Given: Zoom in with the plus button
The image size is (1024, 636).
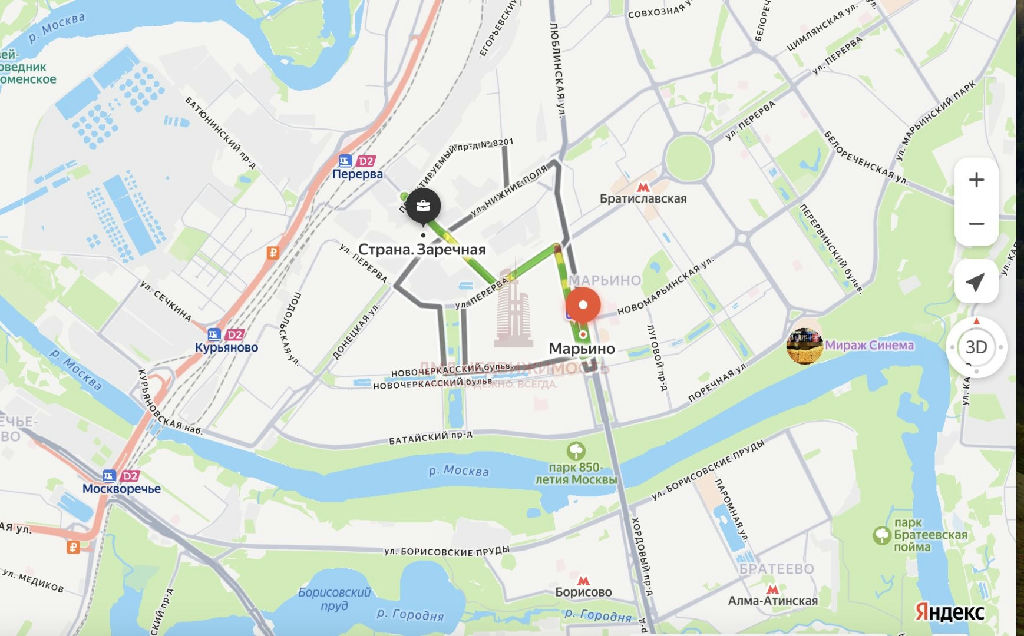Looking at the screenshot, I should (976, 180).
